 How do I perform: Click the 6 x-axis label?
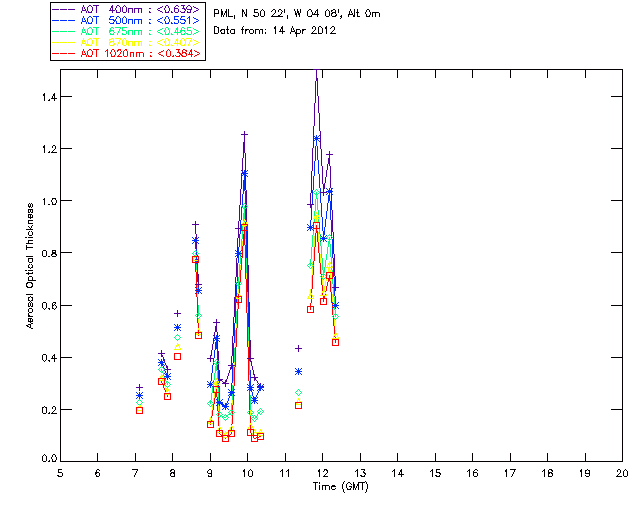click(x=98, y=473)
